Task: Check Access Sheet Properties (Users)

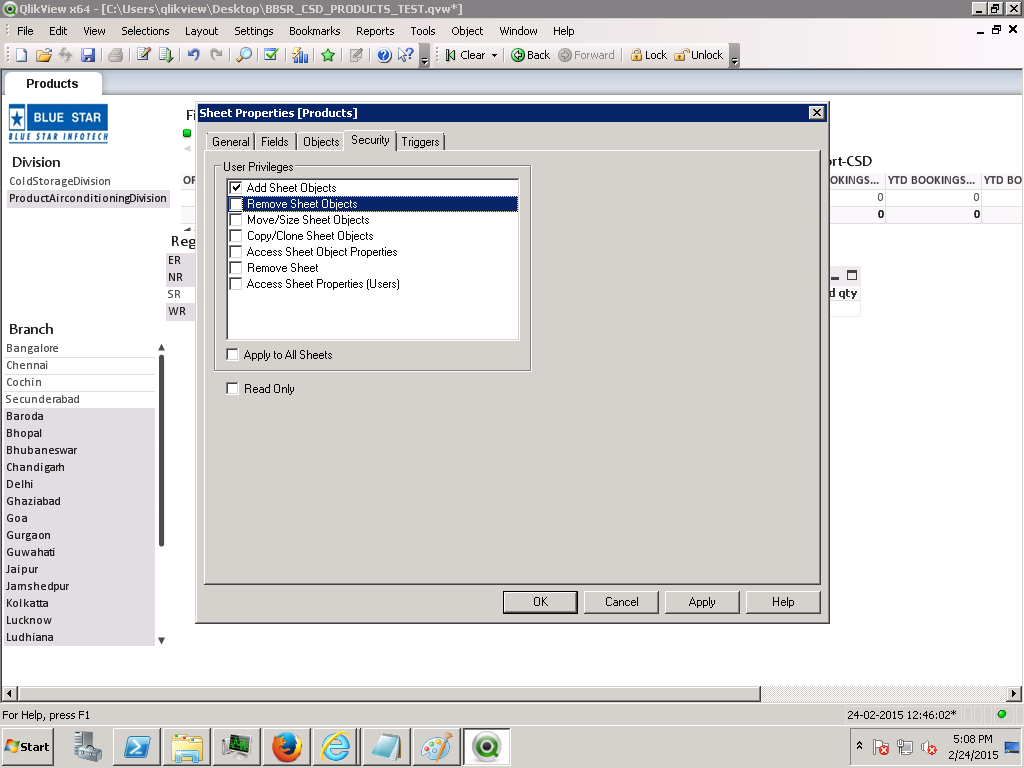Action: 236,284
